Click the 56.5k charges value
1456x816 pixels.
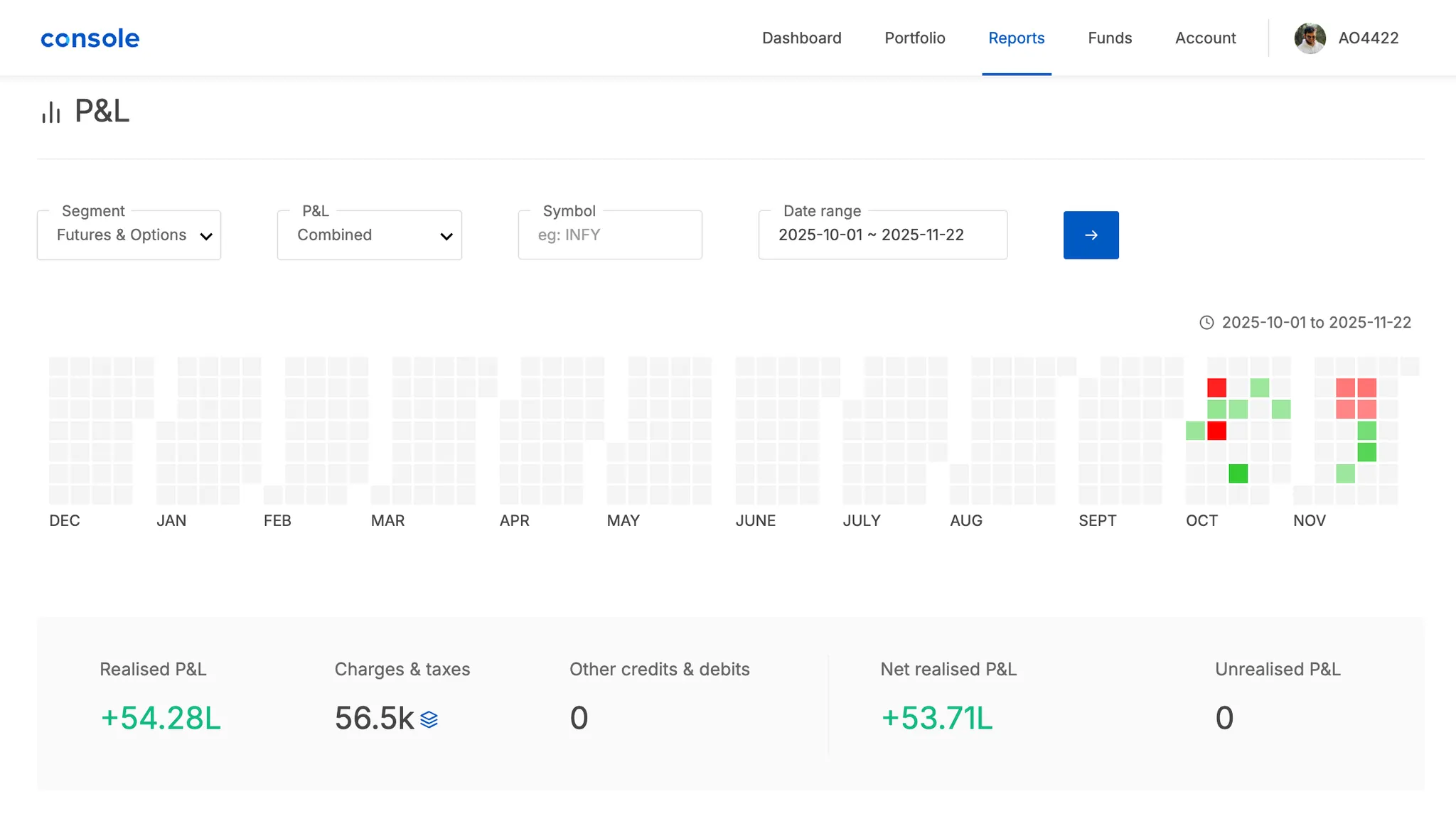(374, 718)
